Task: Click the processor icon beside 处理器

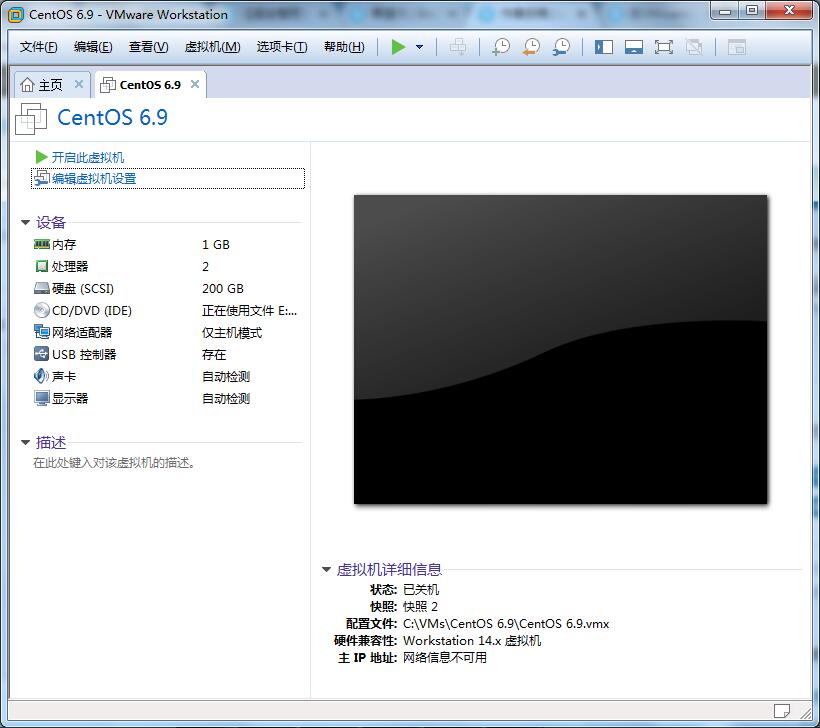Action: [41, 266]
